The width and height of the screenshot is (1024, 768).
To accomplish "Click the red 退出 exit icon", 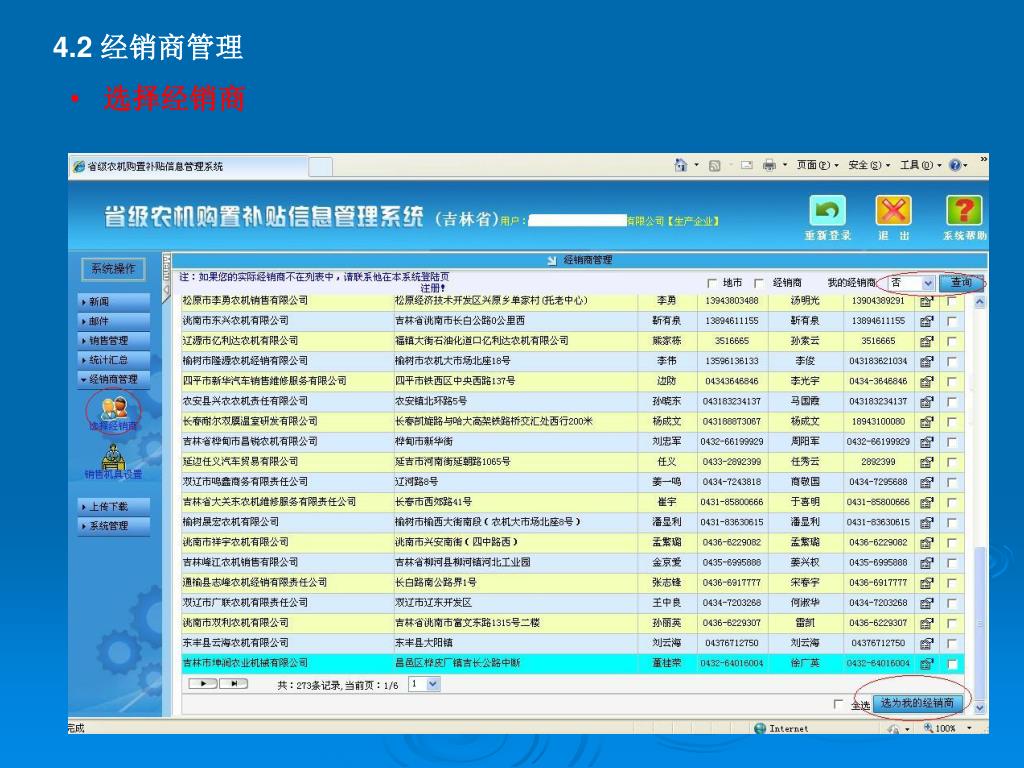I will [x=893, y=211].
